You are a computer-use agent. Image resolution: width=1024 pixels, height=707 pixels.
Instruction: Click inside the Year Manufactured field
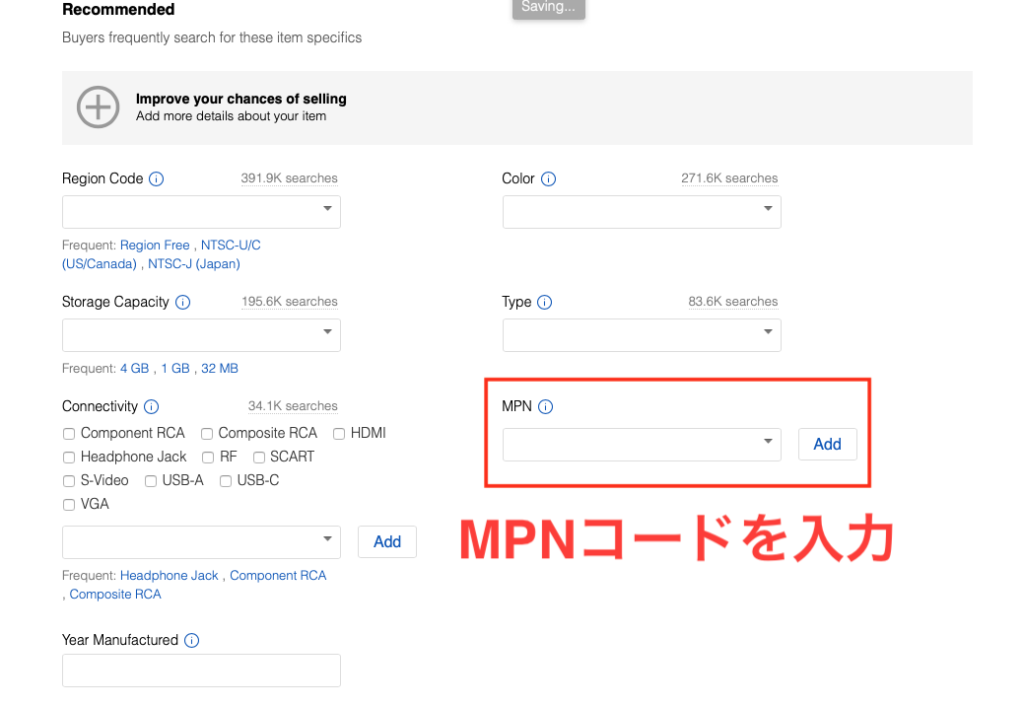(200, 670)
